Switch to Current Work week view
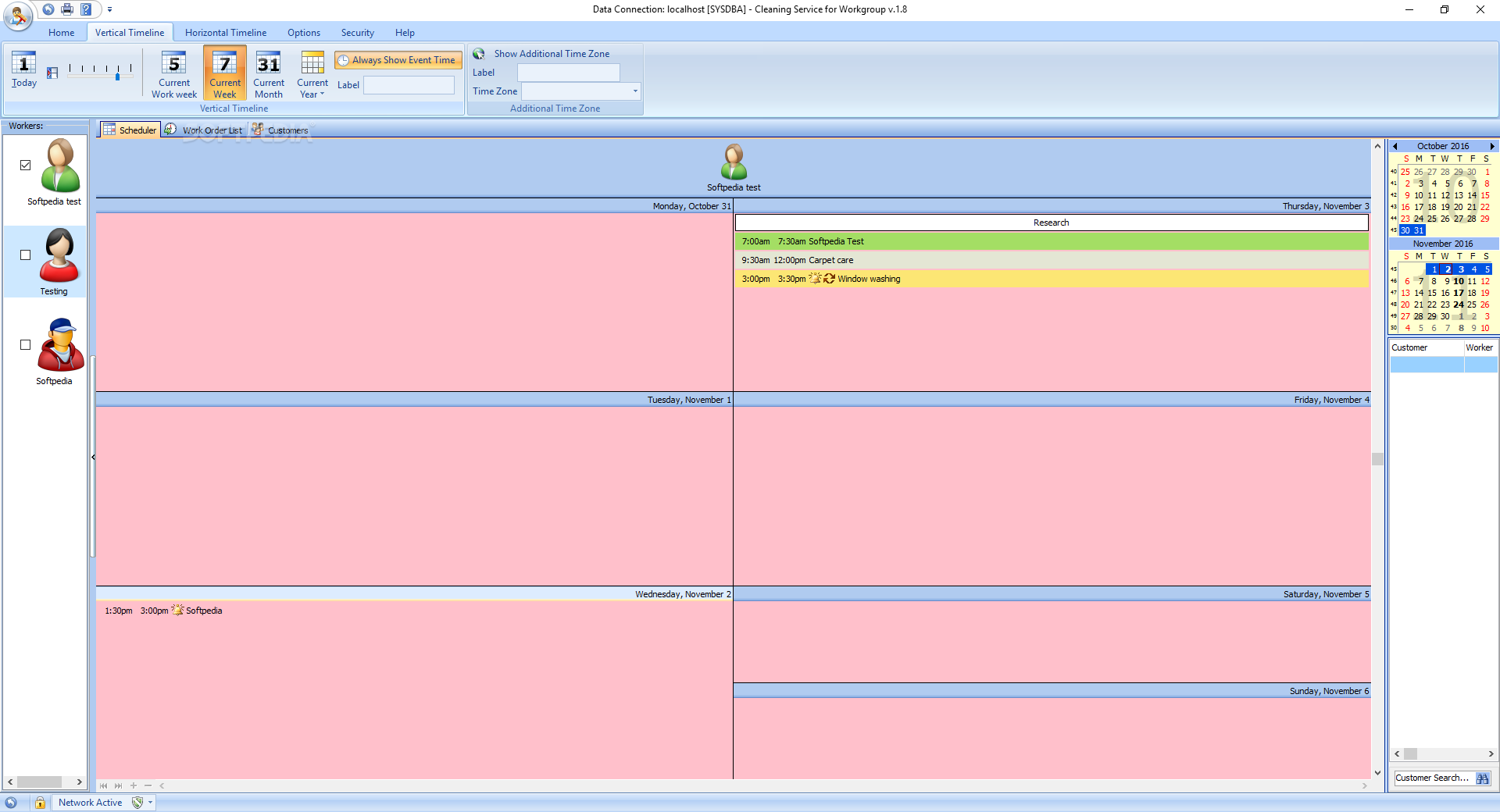1500x812 pixels. coord(174,73)
